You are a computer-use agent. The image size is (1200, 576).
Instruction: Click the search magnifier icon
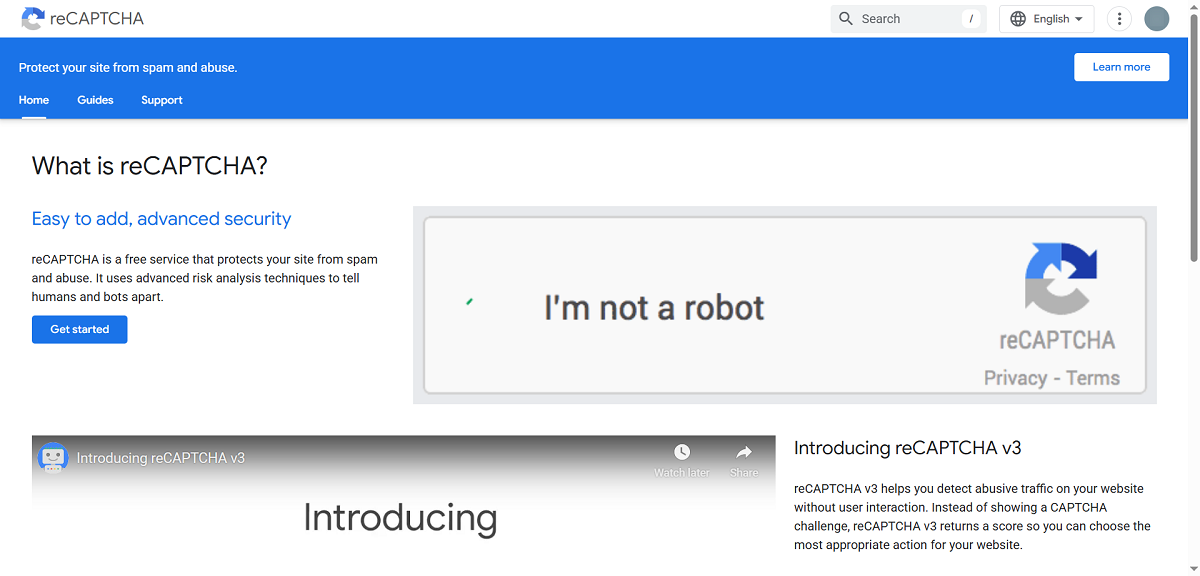click(845, 18)
